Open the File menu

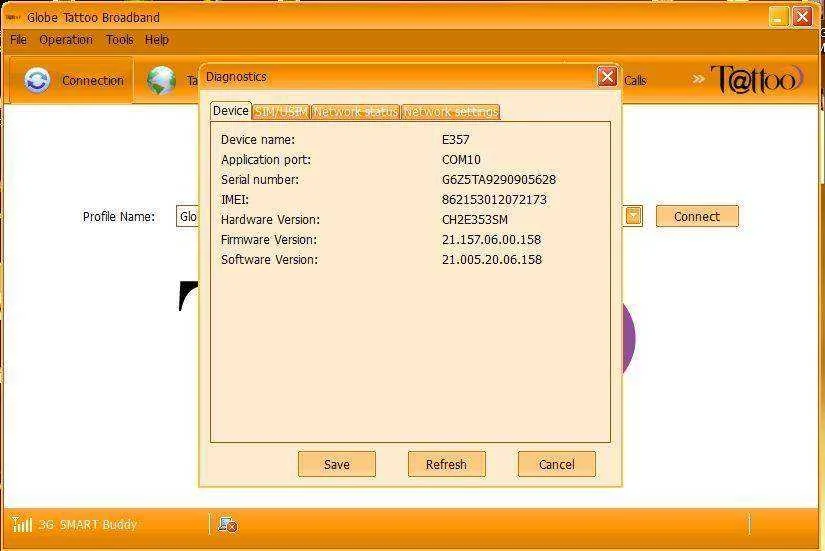click(18, 40)
